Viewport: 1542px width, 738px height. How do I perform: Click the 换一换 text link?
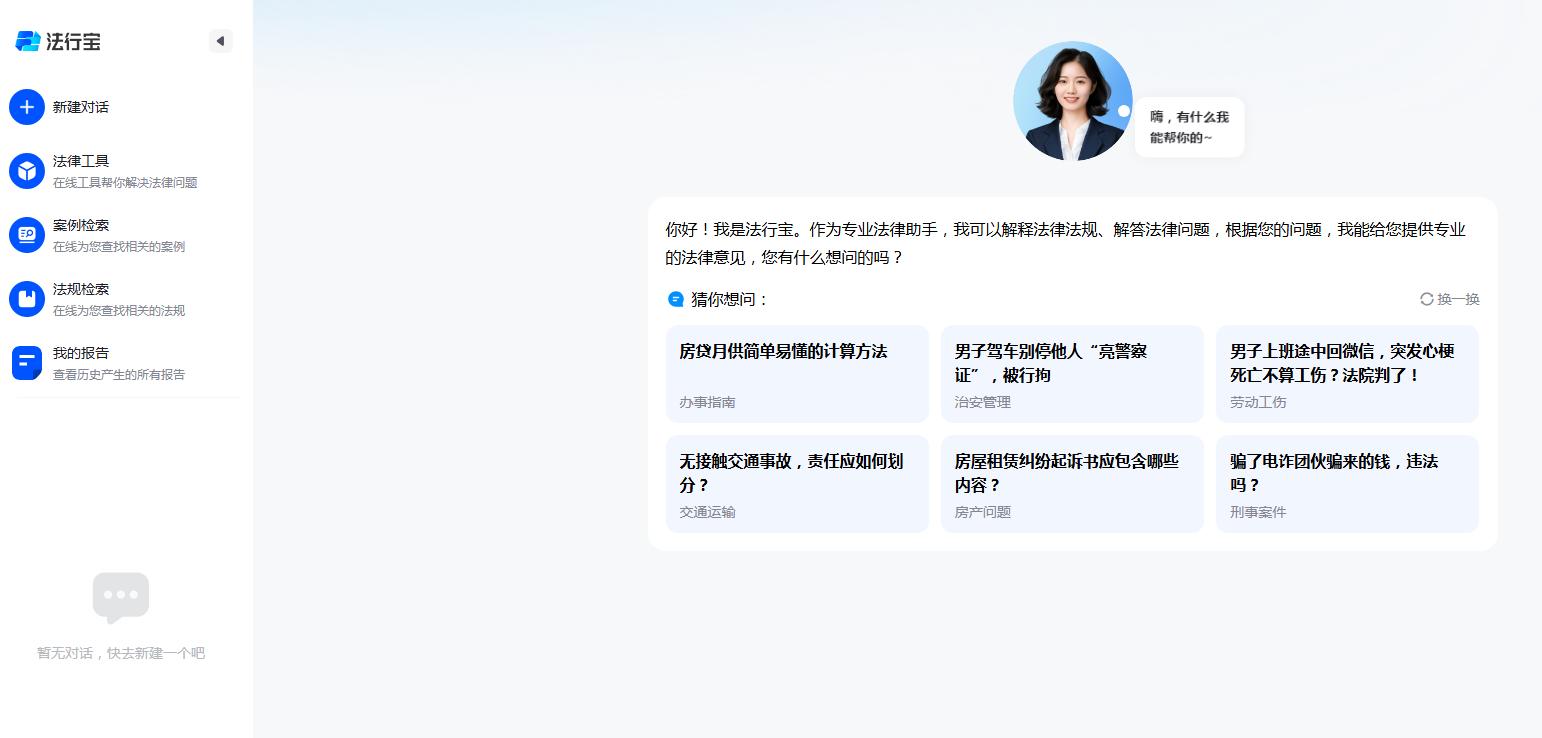click(1458, 299)
